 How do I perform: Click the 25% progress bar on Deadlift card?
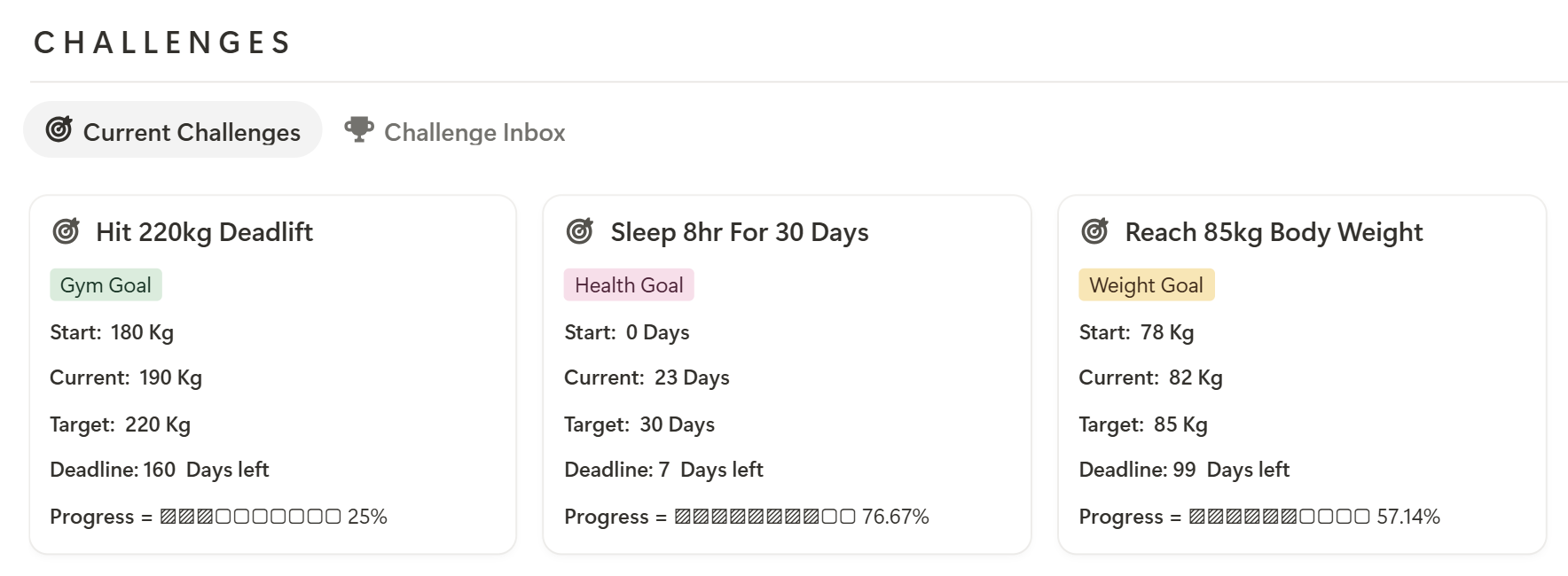(x=250, y=517)
